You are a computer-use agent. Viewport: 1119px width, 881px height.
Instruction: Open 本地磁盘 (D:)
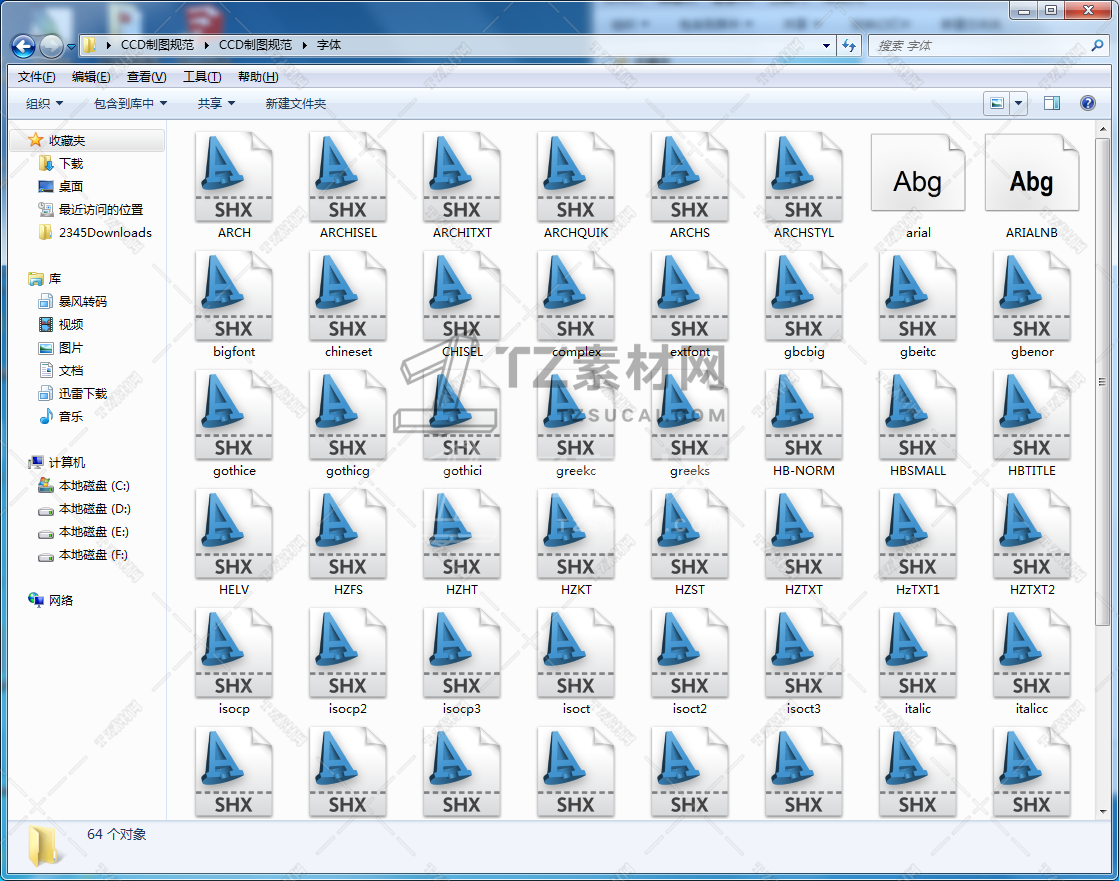(94, 509)
